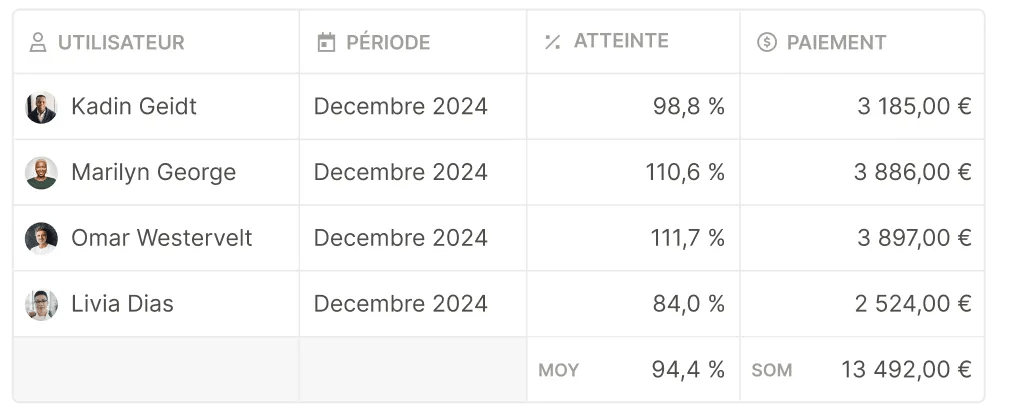The height and width of the screenshot is (412, 1009).
Task: Sort by the PAIEMENT column header
Action: point(837,42)
